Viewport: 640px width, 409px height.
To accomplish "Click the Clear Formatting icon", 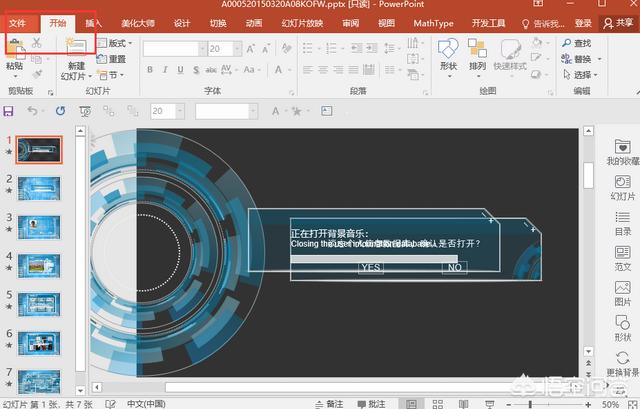I will click(287, 49).
